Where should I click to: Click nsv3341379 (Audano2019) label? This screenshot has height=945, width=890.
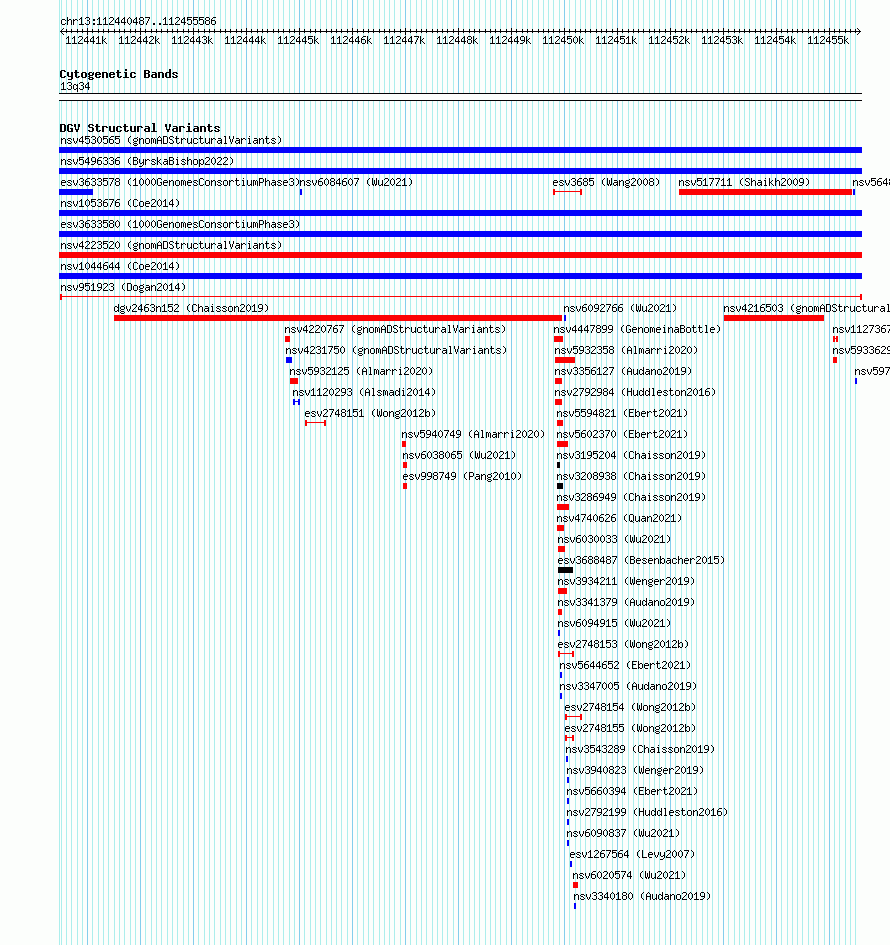click(x=626, y=602)
